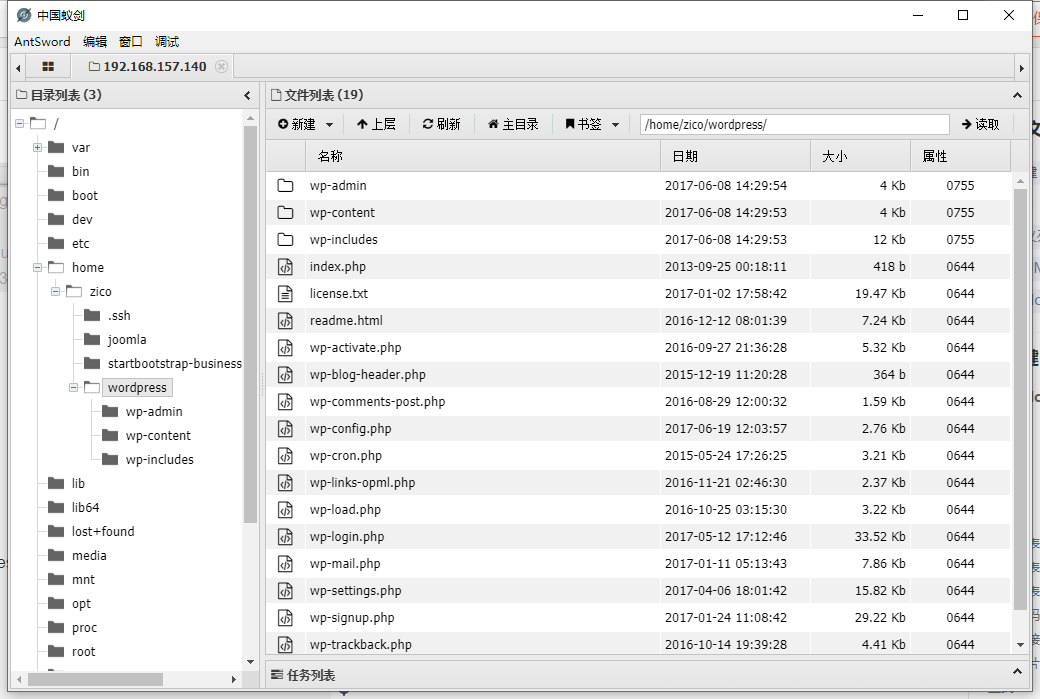
Task: Click file list vertical scrollbar
Action: click(x=1020, y=399)
